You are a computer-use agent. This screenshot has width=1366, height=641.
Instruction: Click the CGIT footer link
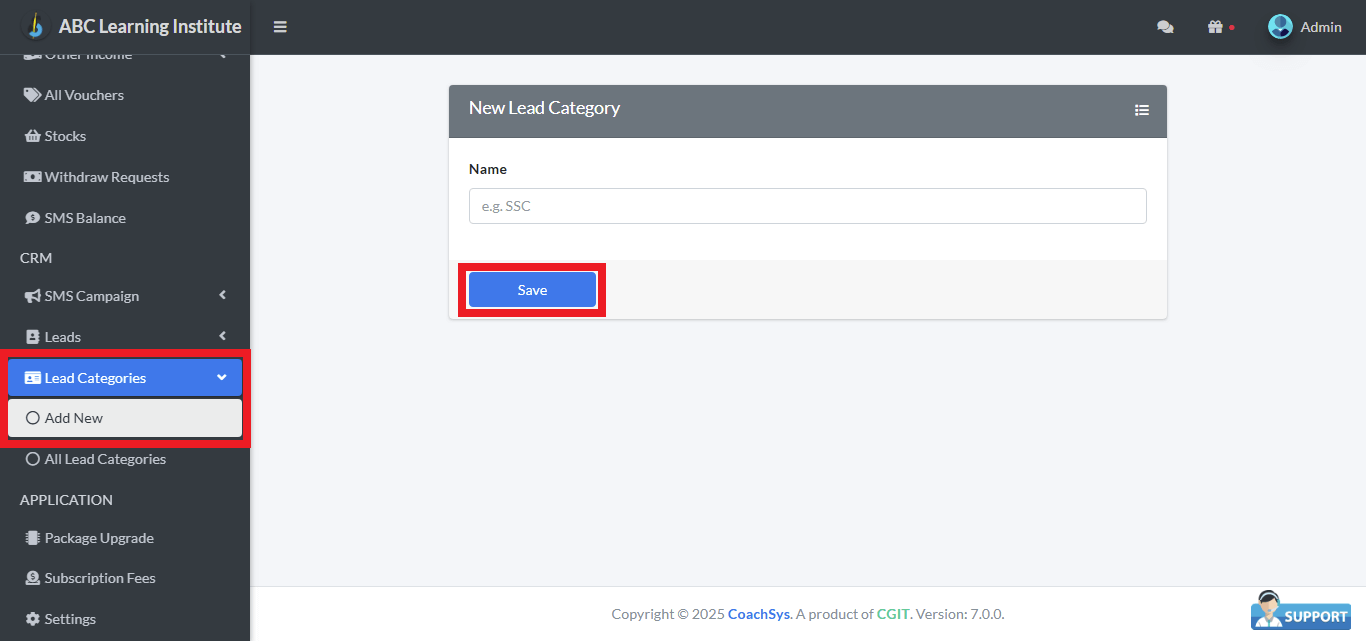point(893,614)
